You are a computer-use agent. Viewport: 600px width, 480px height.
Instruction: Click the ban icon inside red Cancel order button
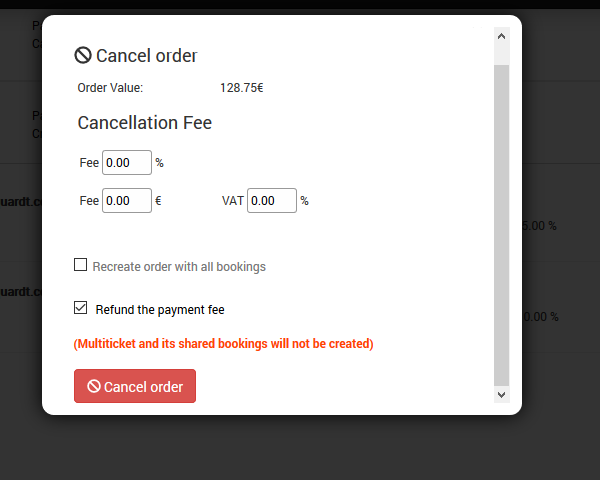coord(94,386)
